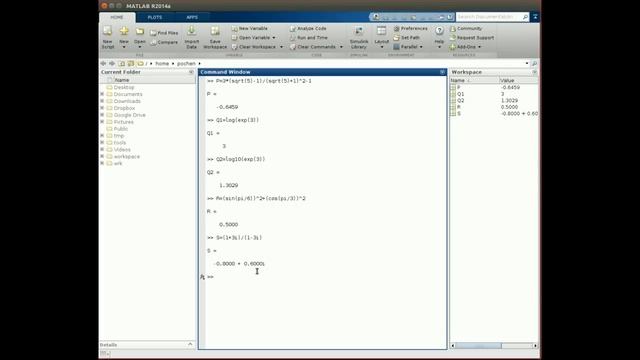Click in the Search Documentation field
This screenshot has width=640, height=360.
click(489, 17)
